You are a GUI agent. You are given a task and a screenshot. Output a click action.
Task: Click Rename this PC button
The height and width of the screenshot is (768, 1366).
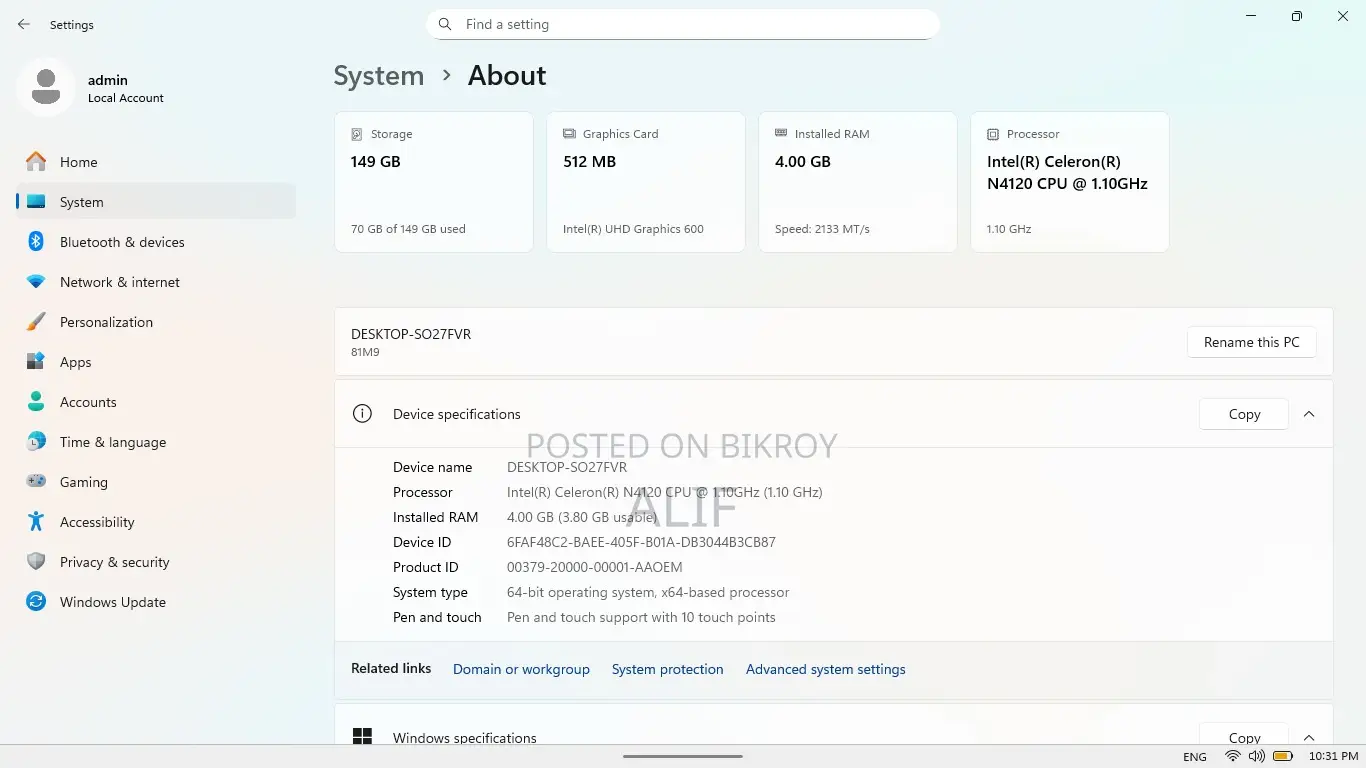coord(1252,342)
